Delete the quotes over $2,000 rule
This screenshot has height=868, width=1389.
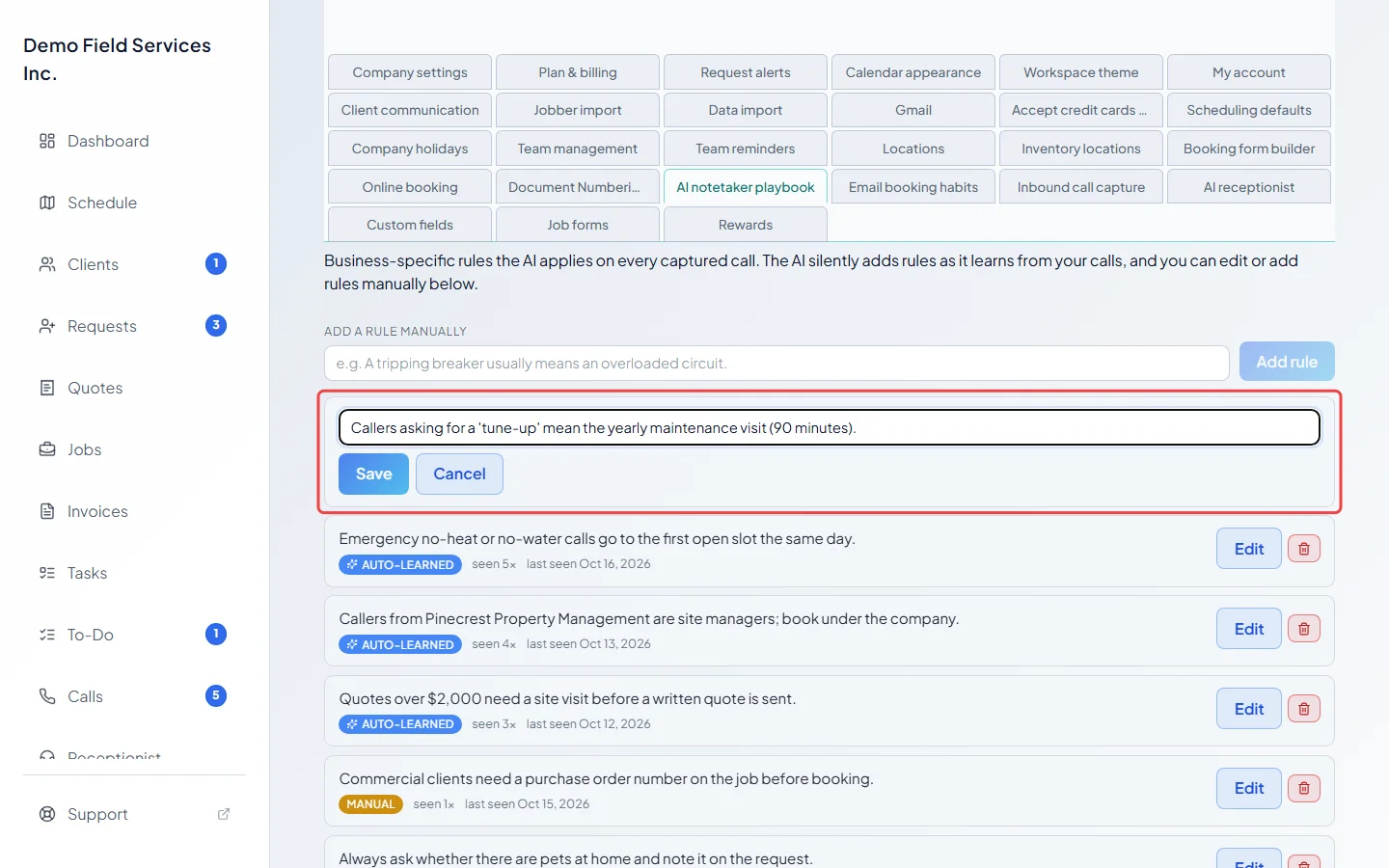[x=1304, y=709]
